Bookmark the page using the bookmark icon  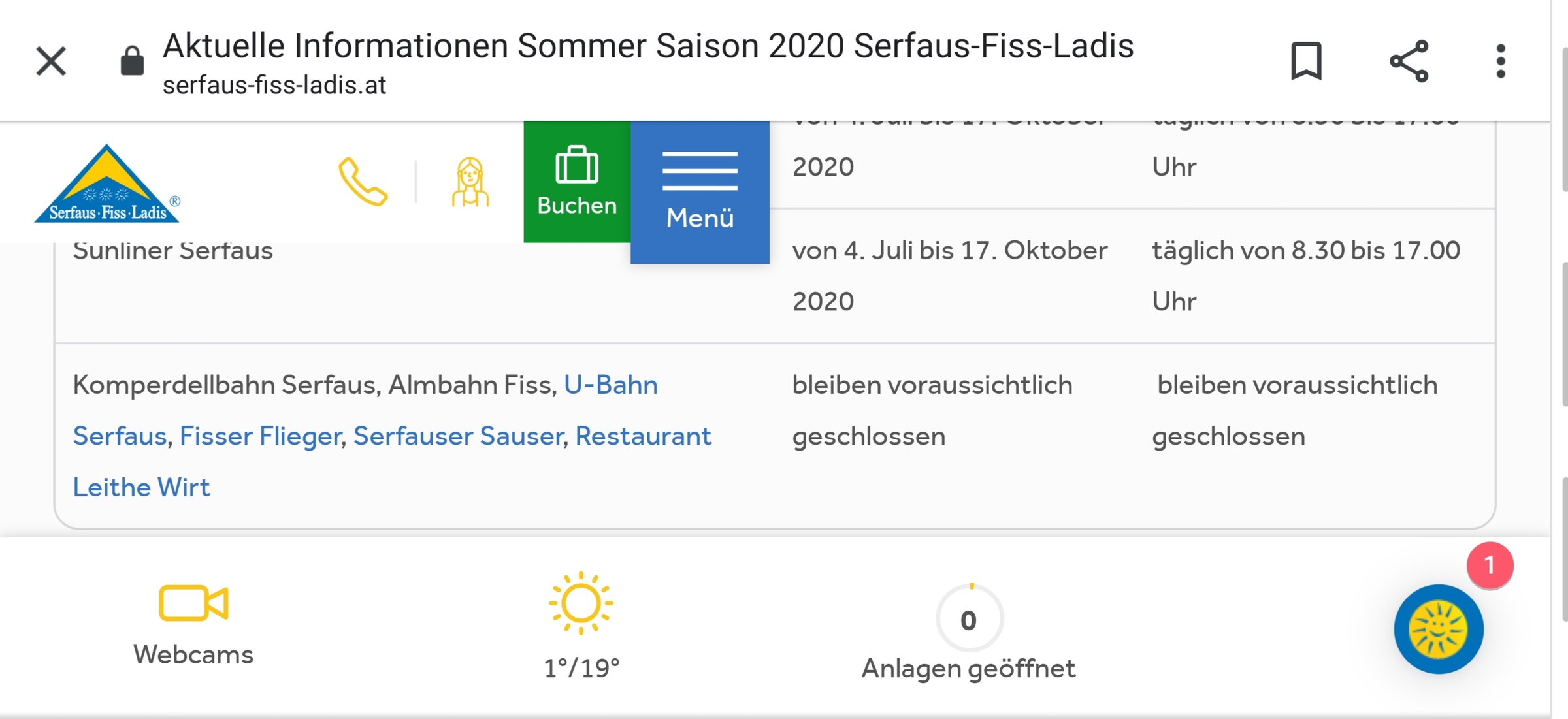(x=1305, y=61)
